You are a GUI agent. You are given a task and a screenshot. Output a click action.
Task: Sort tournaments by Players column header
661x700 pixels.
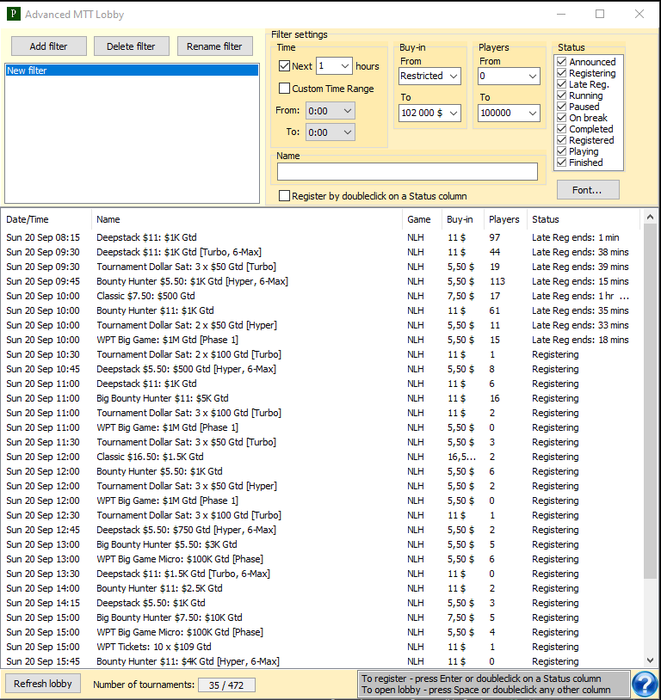point(504,219)
